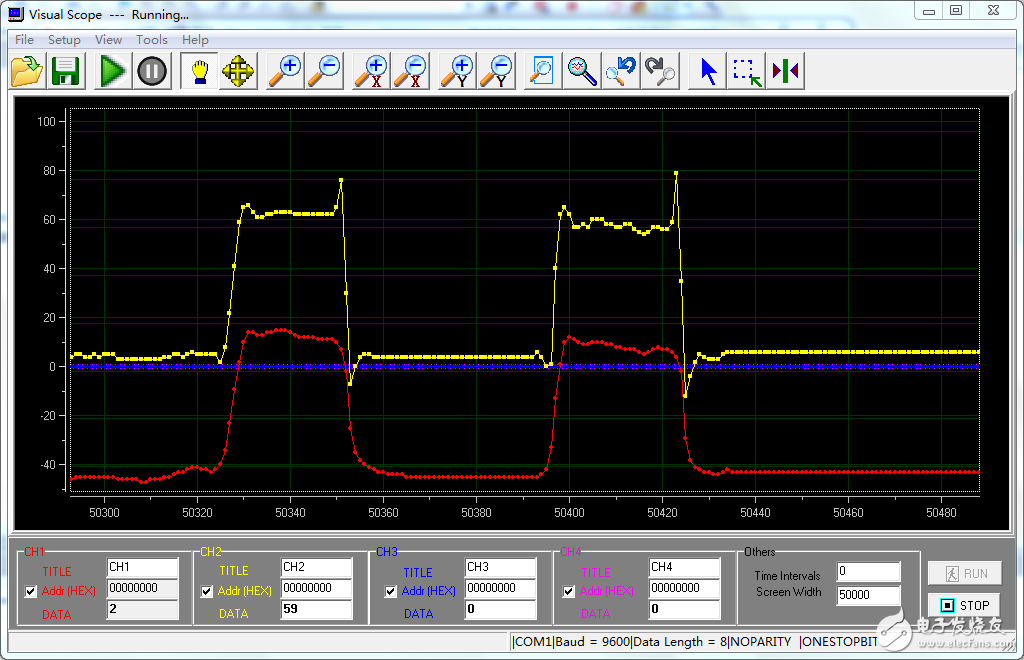Screen dimensions: 1024x660
Task: Select the yellow hand pan tool
Action: point(199,71)
